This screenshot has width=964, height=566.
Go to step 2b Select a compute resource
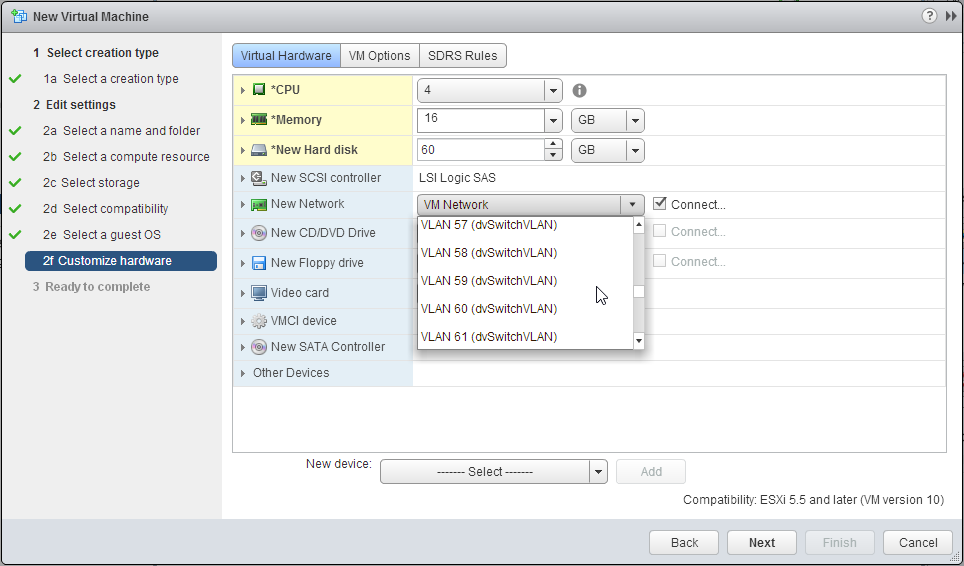(126, 157)
